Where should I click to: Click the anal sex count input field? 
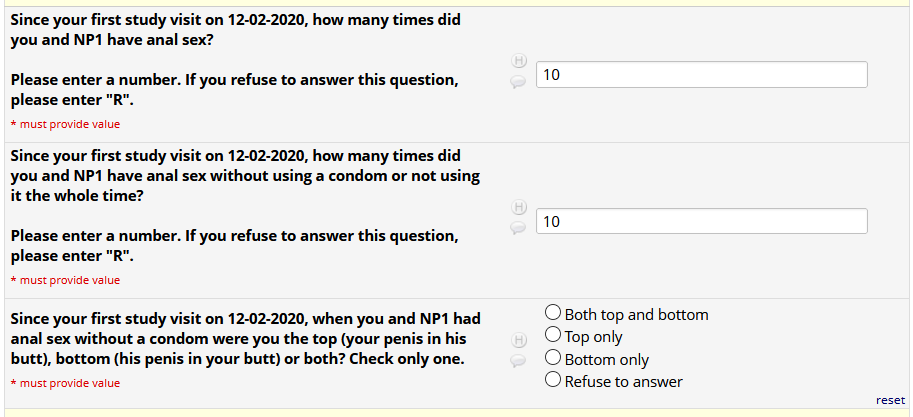(x=701, y=75)
